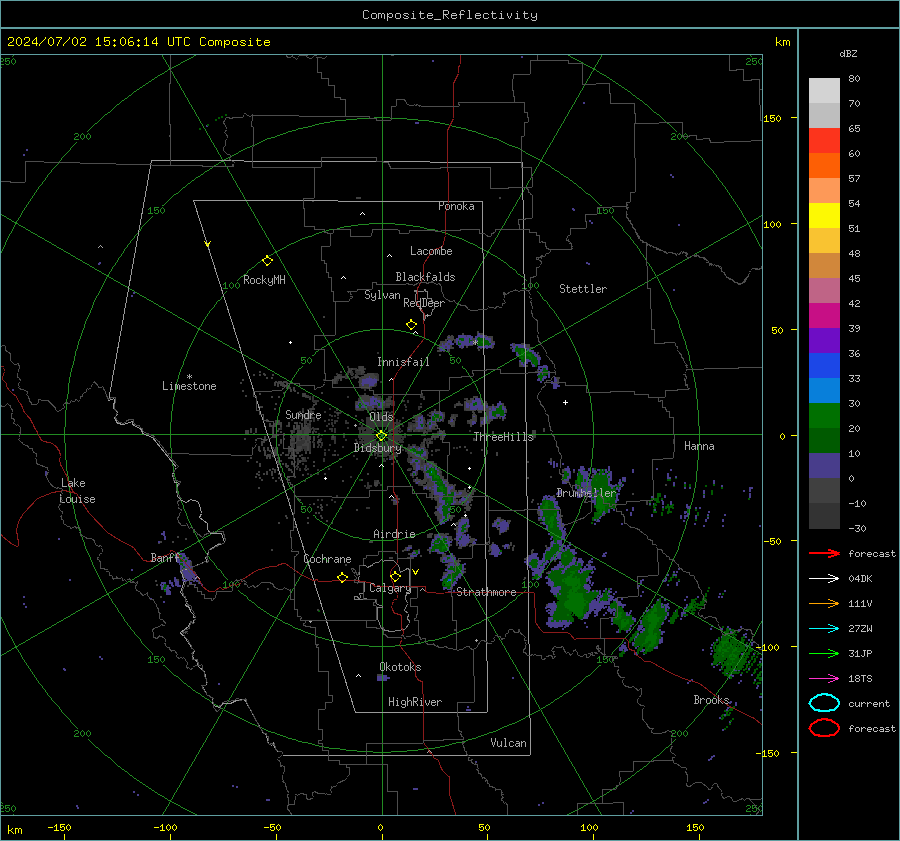
Task: Click the green echo cluster south of Drumheller
Action: pos(571,591)
